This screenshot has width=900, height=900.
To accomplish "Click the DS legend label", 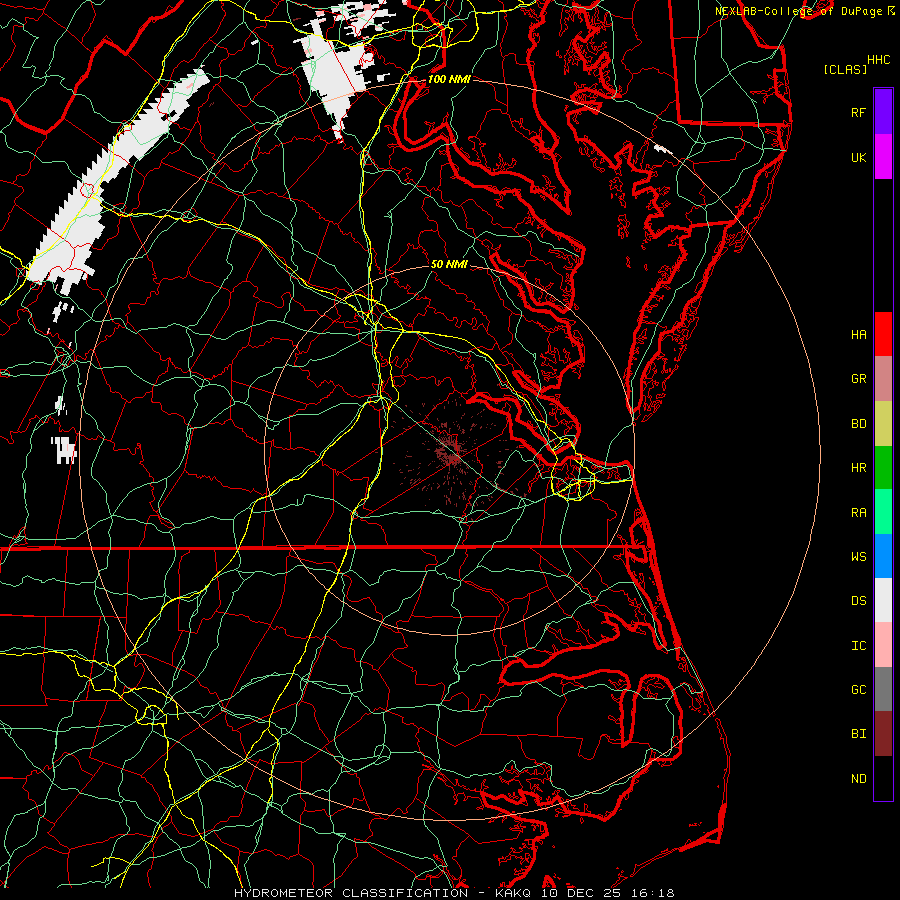I will click(859, 600).
